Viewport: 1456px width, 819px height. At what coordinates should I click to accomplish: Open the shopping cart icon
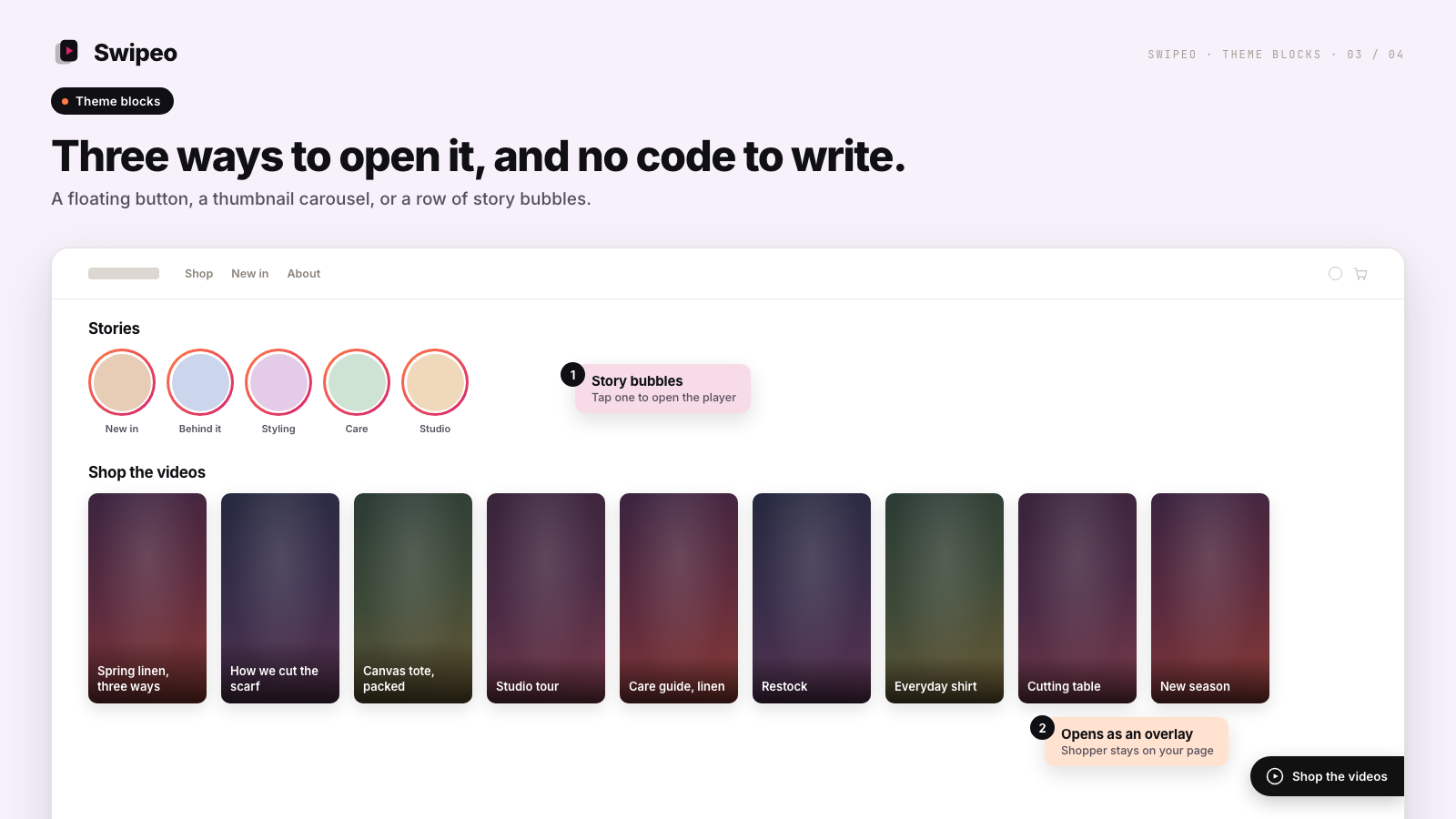[x=1360, y=274]
